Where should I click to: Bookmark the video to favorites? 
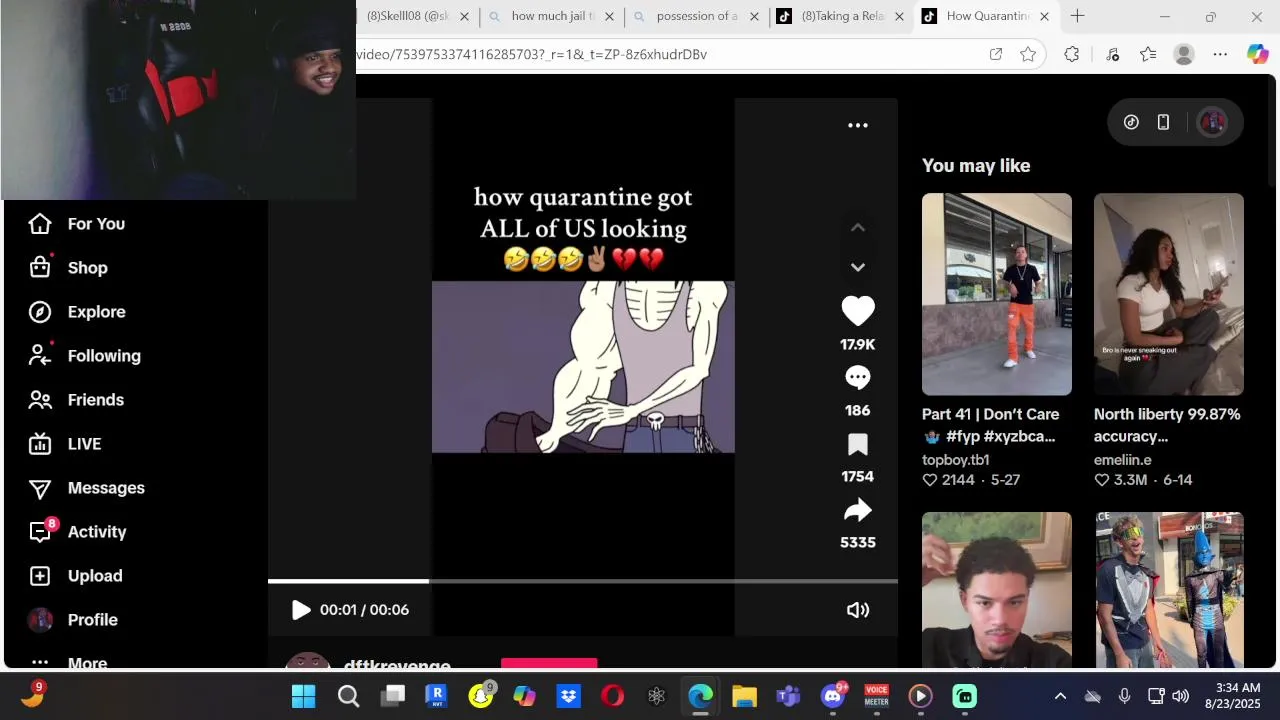click(858, 444)
